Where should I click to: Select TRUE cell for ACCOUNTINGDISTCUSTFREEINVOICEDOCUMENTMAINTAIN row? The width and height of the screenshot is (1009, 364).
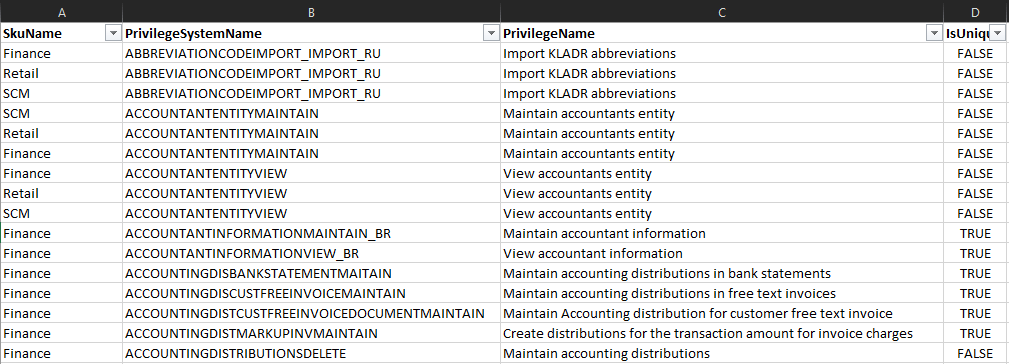tap(976, 313)
